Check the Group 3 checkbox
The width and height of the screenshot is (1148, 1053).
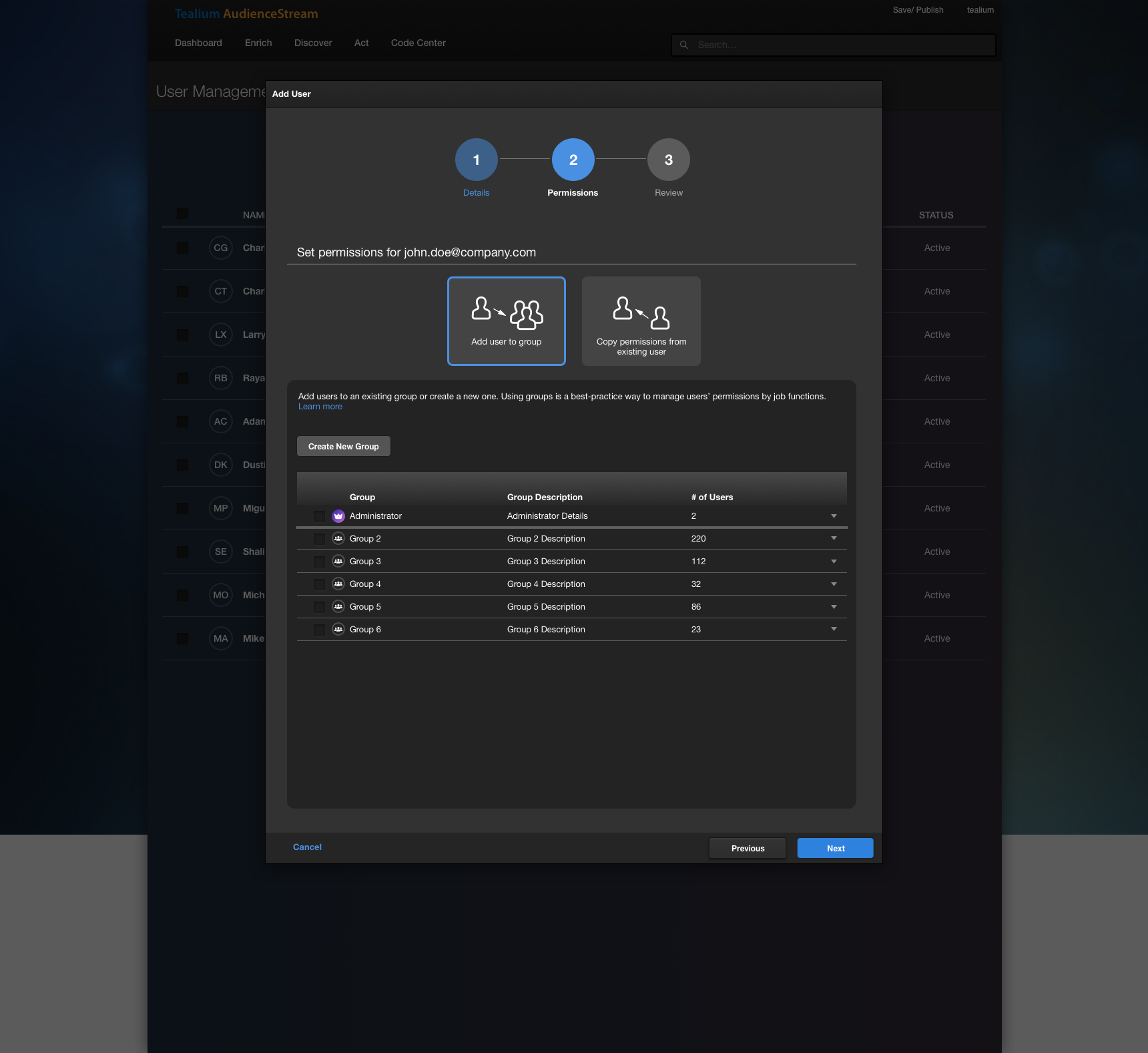tap(318, 561)
